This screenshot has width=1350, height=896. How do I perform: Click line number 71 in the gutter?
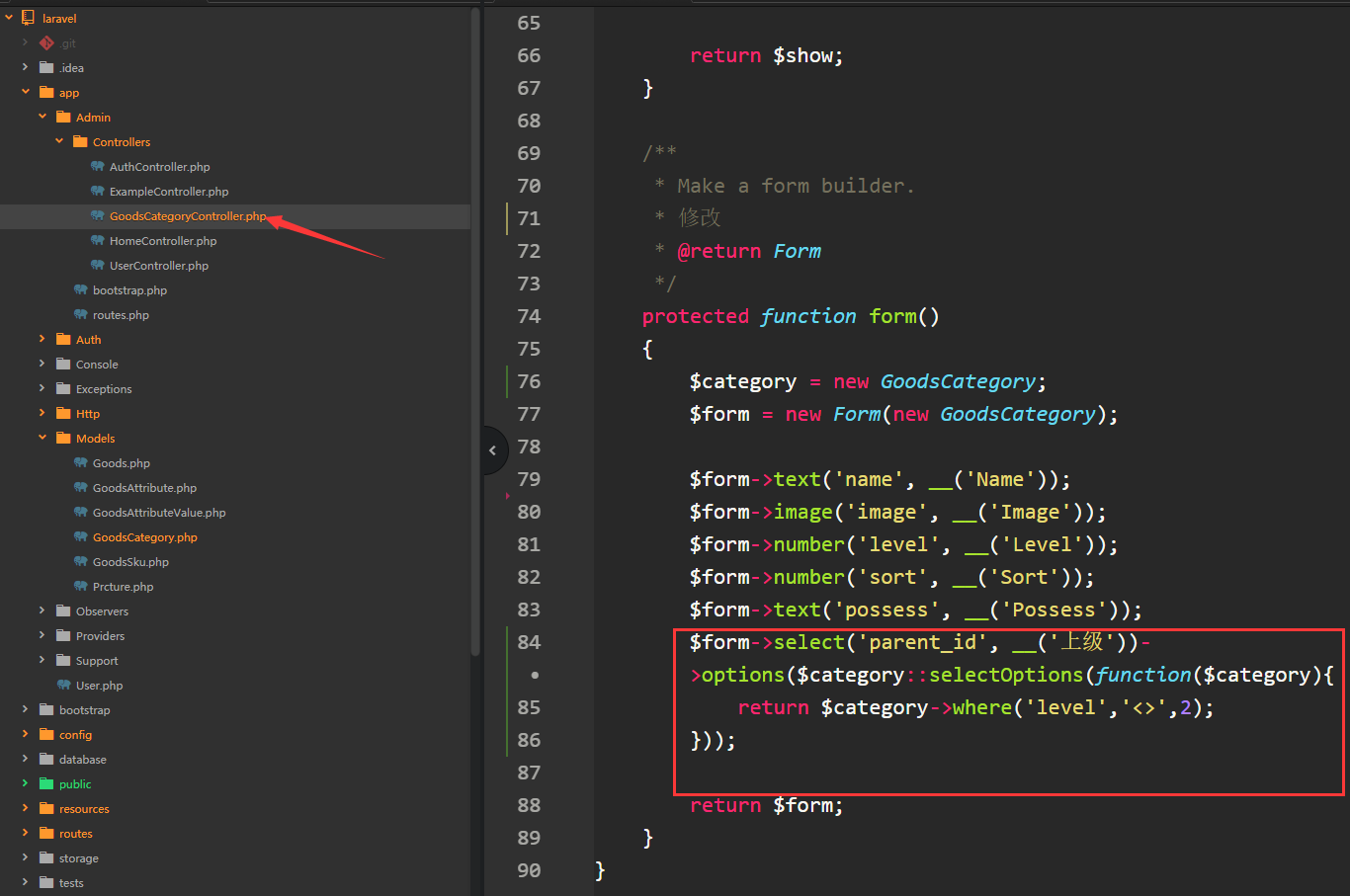pyautogui.click(x=529, y=218)
